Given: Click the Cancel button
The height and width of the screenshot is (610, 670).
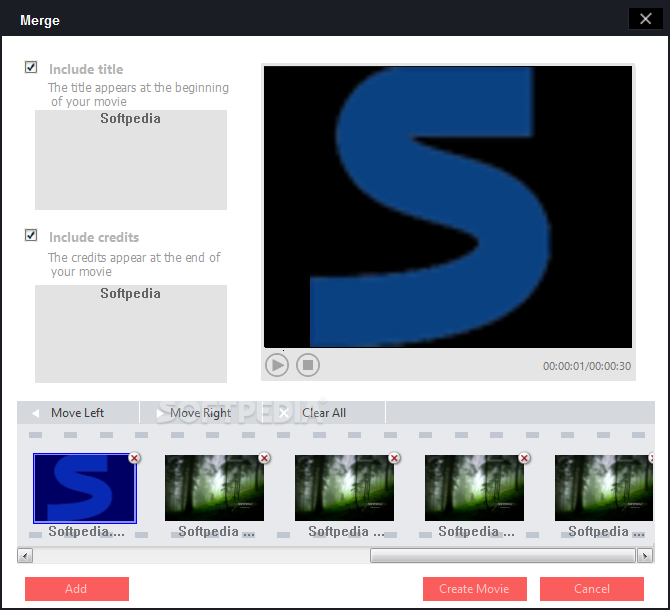Looking at the screenshot, I should [592, 589].
